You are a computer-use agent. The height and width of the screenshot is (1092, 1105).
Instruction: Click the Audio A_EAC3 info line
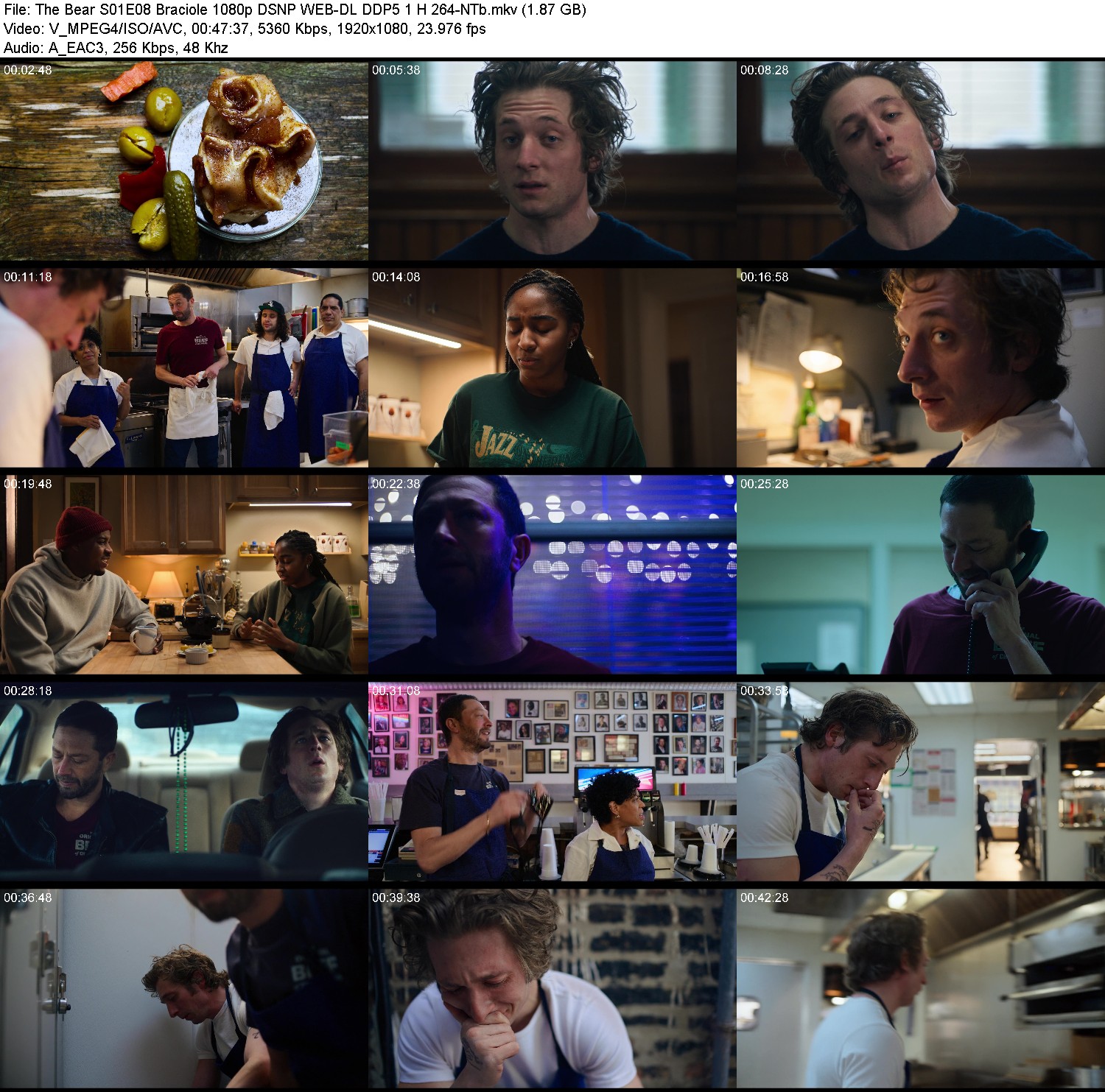(x=116, y=48)
